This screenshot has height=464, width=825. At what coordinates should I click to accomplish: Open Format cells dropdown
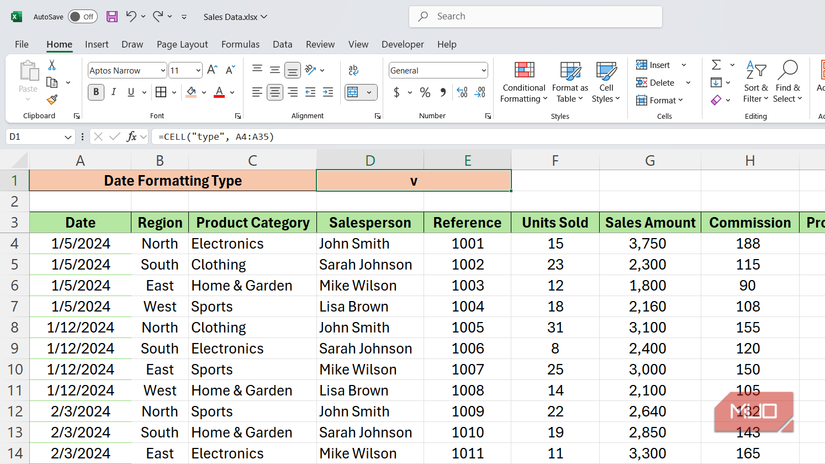click(x=659, y=100)
